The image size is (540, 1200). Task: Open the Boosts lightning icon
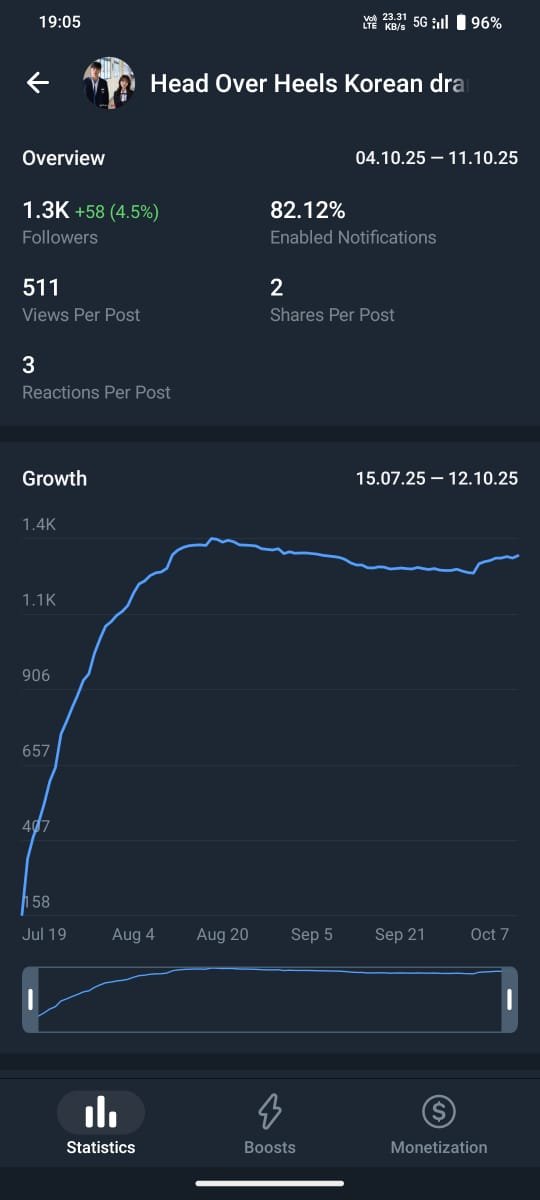coord(270,1111)
